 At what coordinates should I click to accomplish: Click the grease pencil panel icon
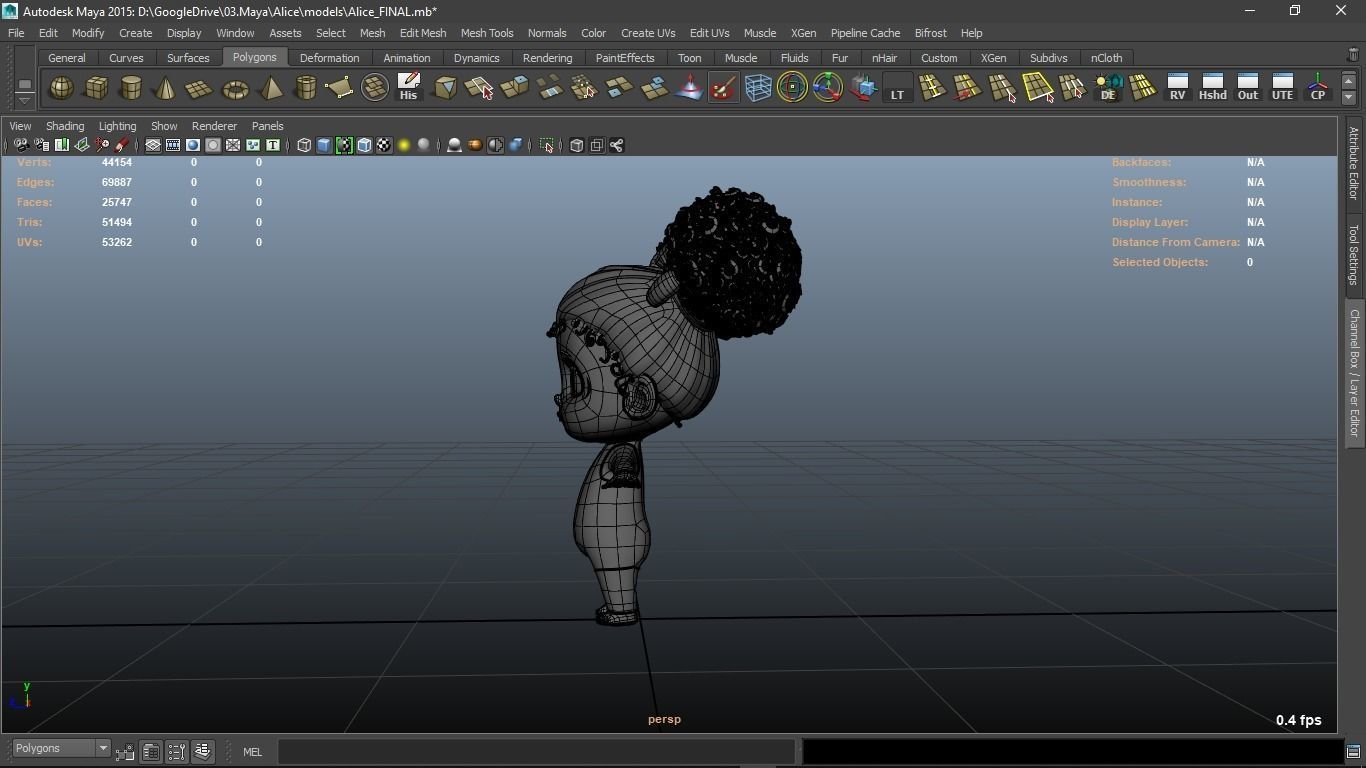(121, 145)
